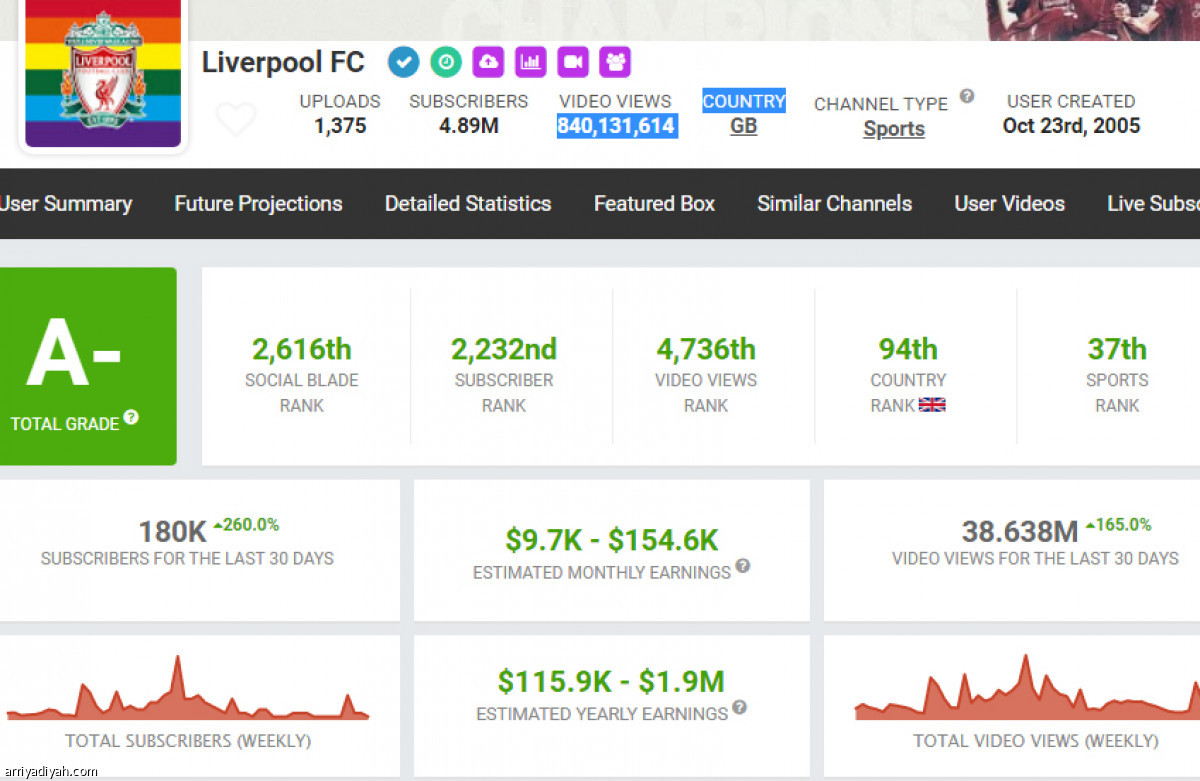
Task: Click the 165.0% views growth indicator
Action: point(1117,525)
